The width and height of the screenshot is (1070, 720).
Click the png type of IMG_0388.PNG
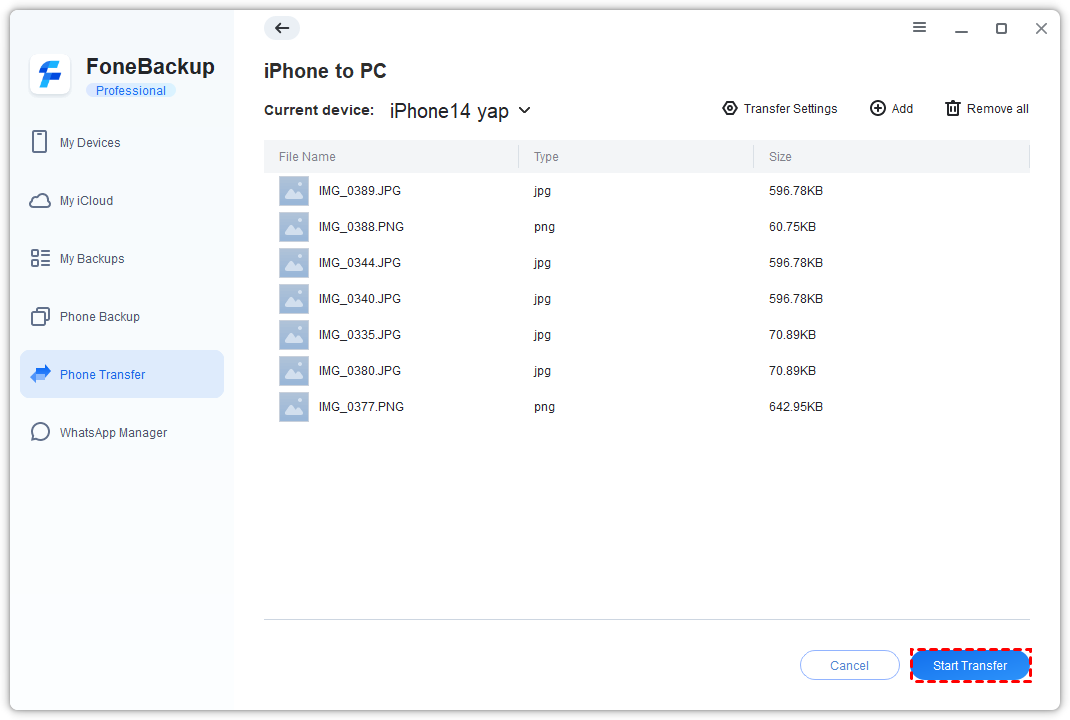pos(544,227)
